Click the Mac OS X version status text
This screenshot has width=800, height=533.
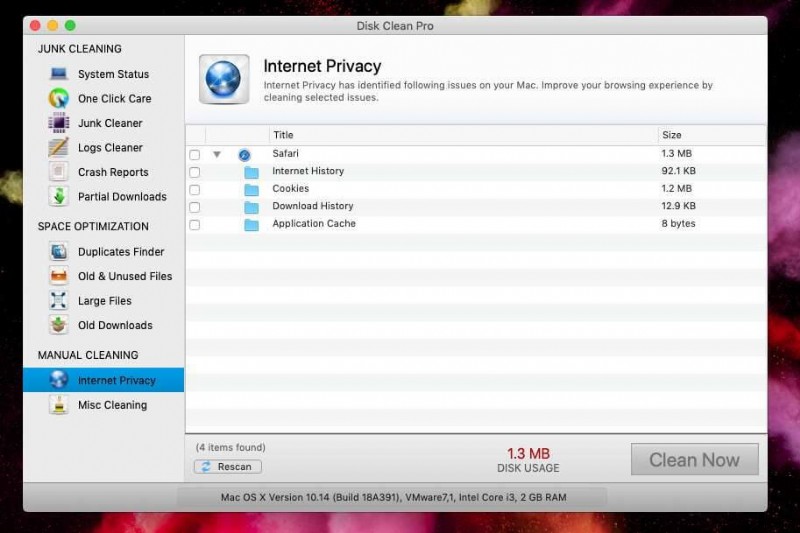pyautogui.click(x=393, y=497)
